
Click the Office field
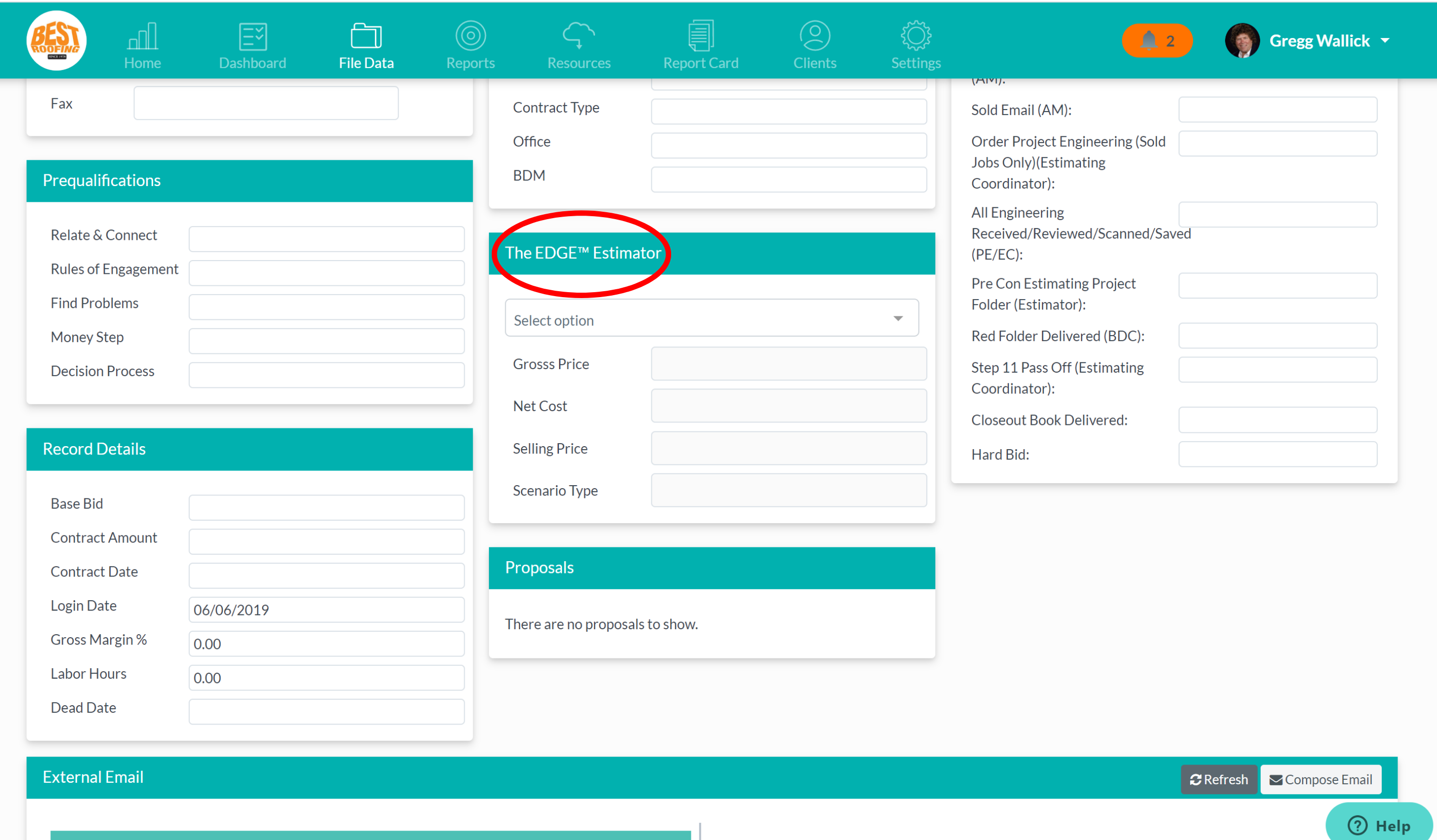(789, 145)
